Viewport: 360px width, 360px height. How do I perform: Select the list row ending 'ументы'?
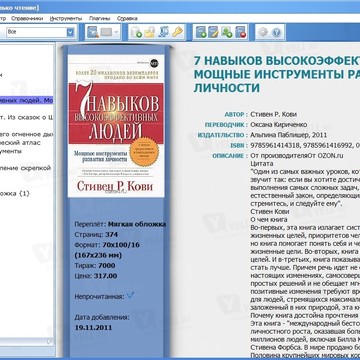pos(11,151)
